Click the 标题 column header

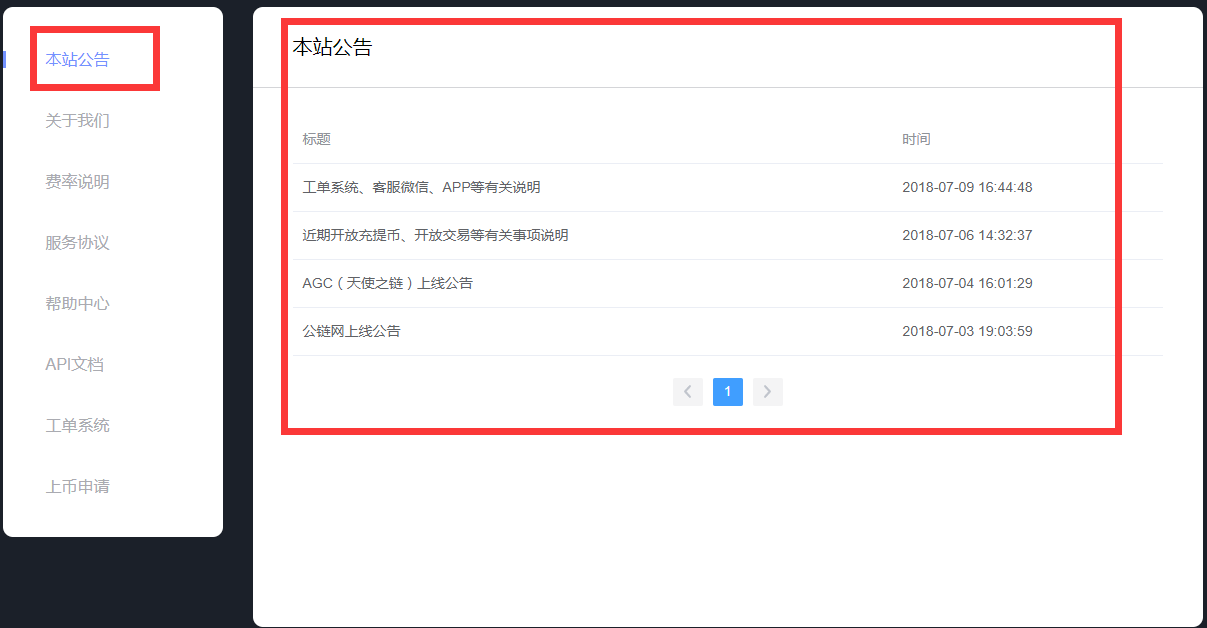click(x=317, y=140)
